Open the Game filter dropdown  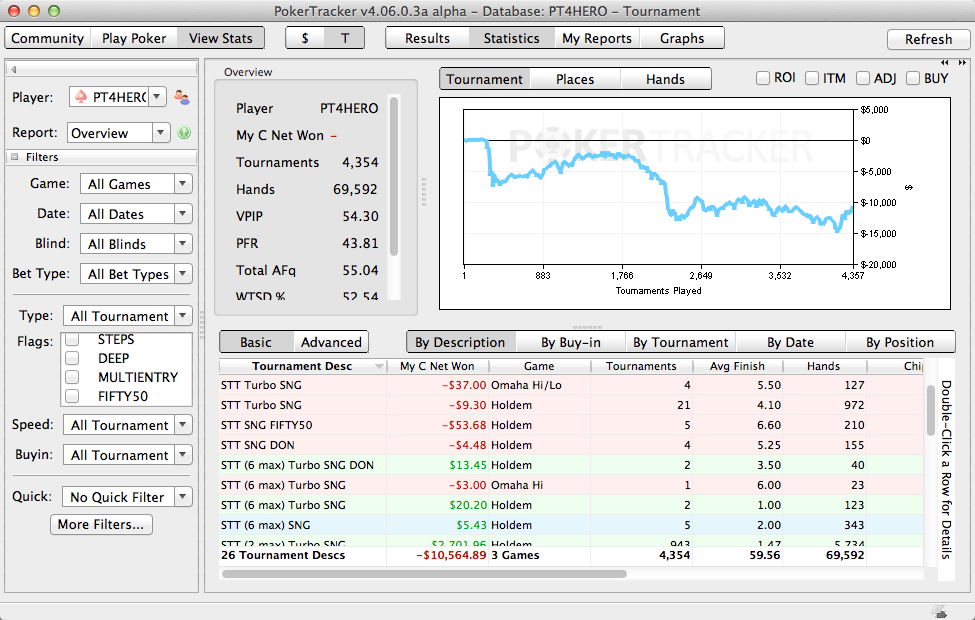point(136,184)
